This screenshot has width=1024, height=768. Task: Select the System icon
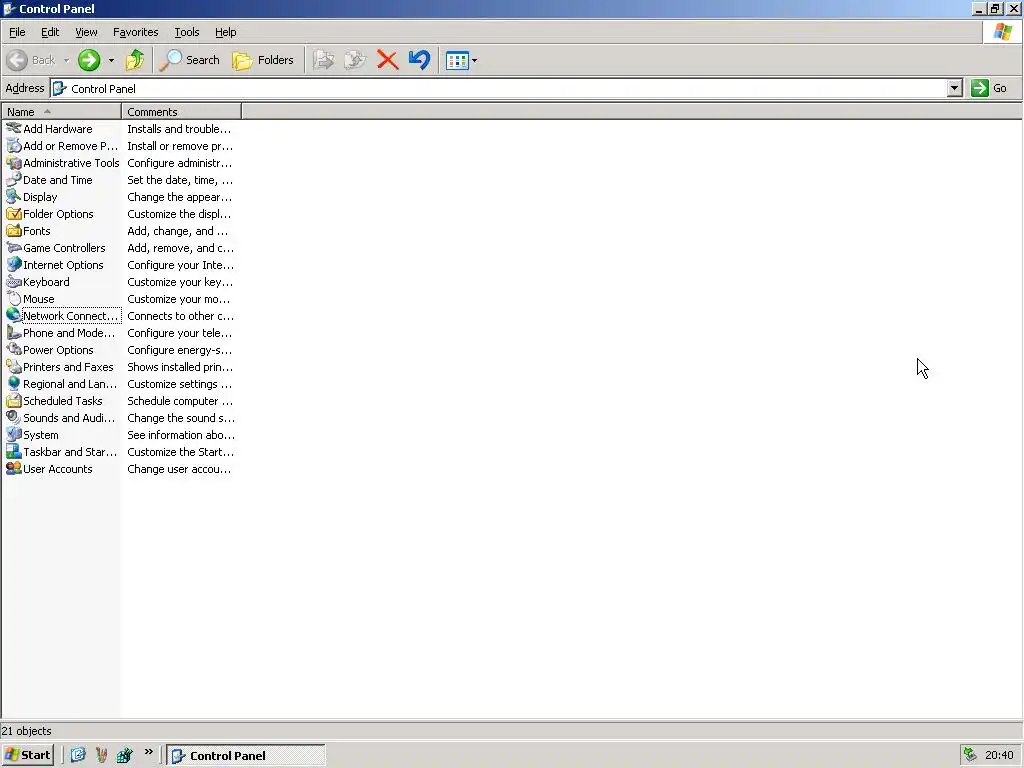click(x=14, y=434)
